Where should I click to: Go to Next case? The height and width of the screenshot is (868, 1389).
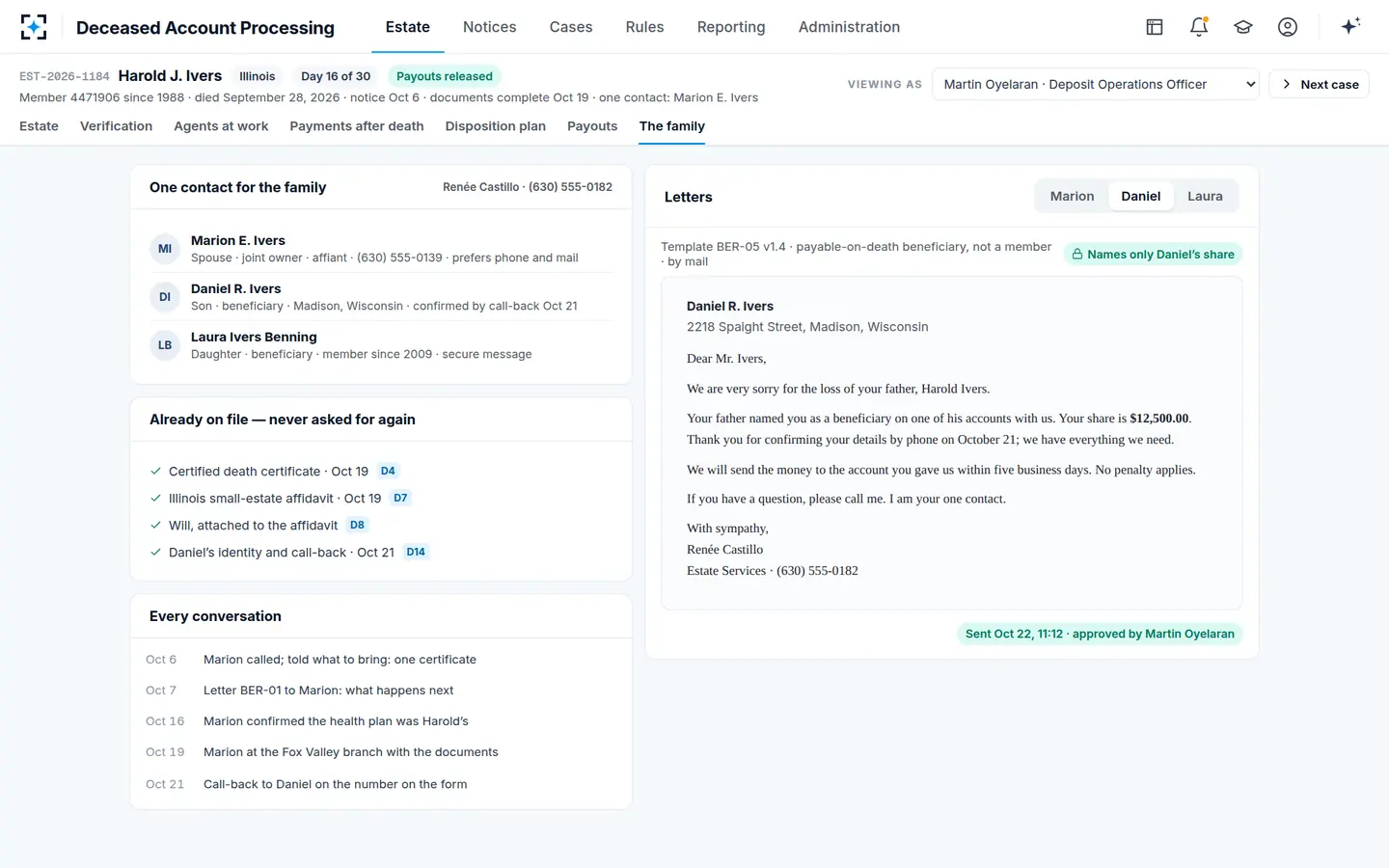(1319, 84)
